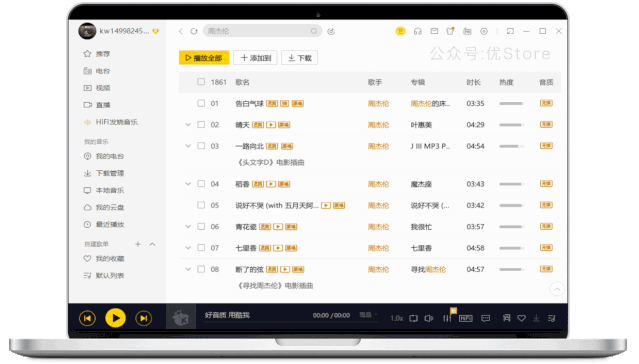The image size is (639, 364).
Task: Play the previous track
Action: pyautogui.click(x=87, y=318)
